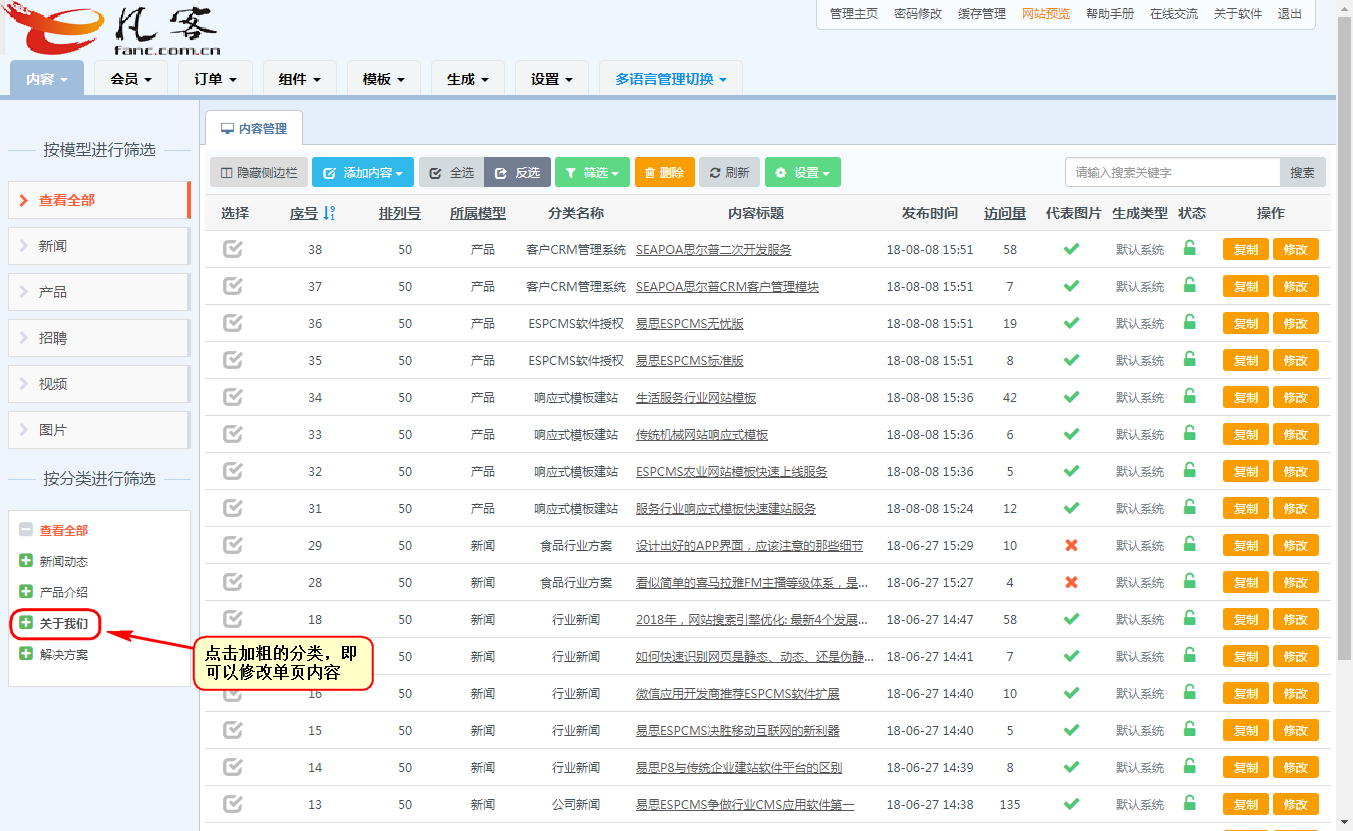This screenshot has width=1353, height=831.
Task: Click the 全选 select-all button
Action: 451,172
